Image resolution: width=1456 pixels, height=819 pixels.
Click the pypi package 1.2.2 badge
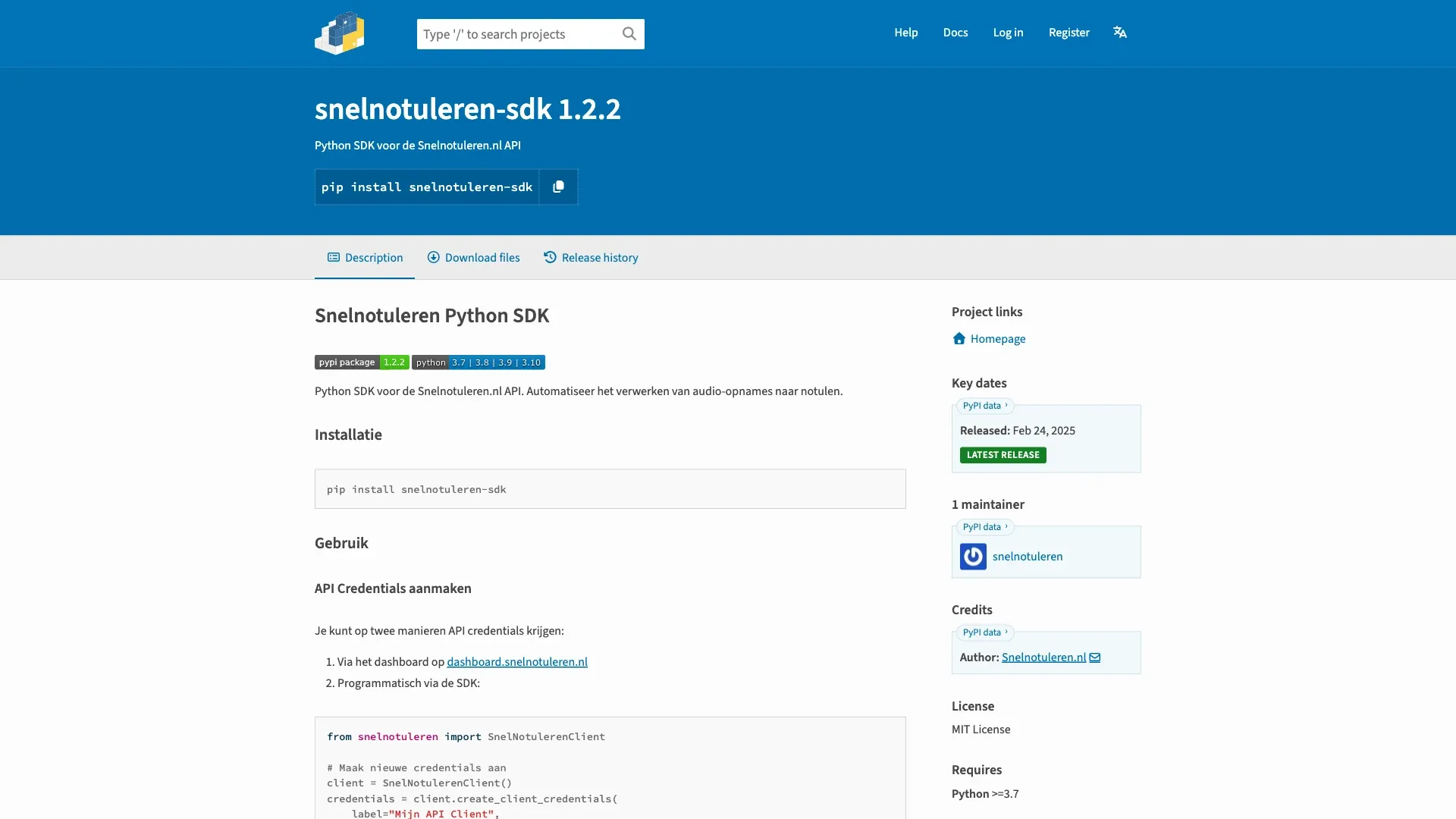click(362, 362)
